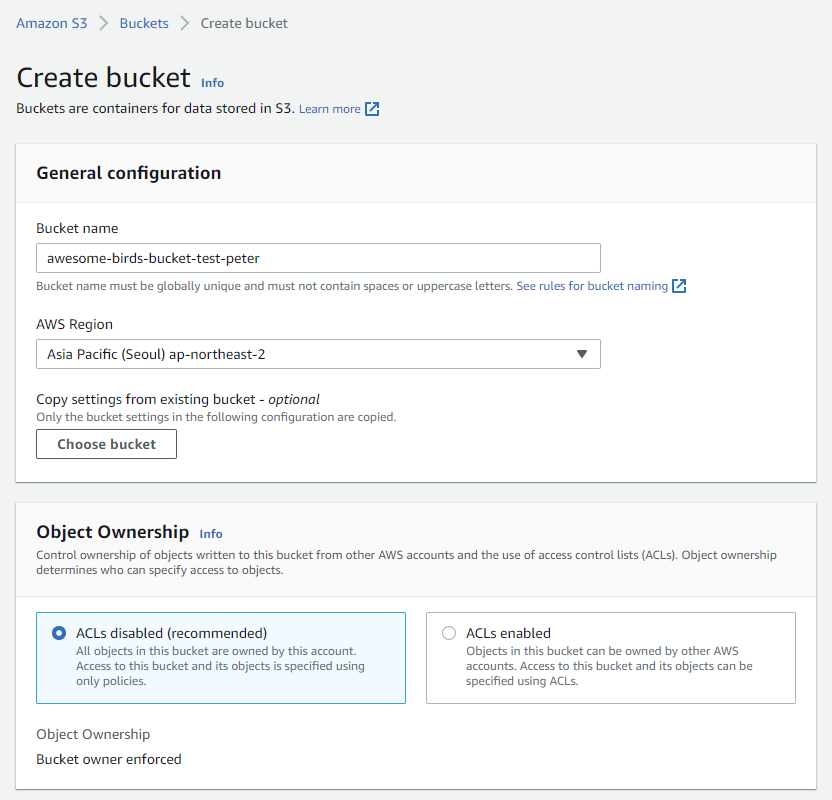This screenshot has width=832, height=800.
Task: Click the General configuration section header
Action: point(128,173)
